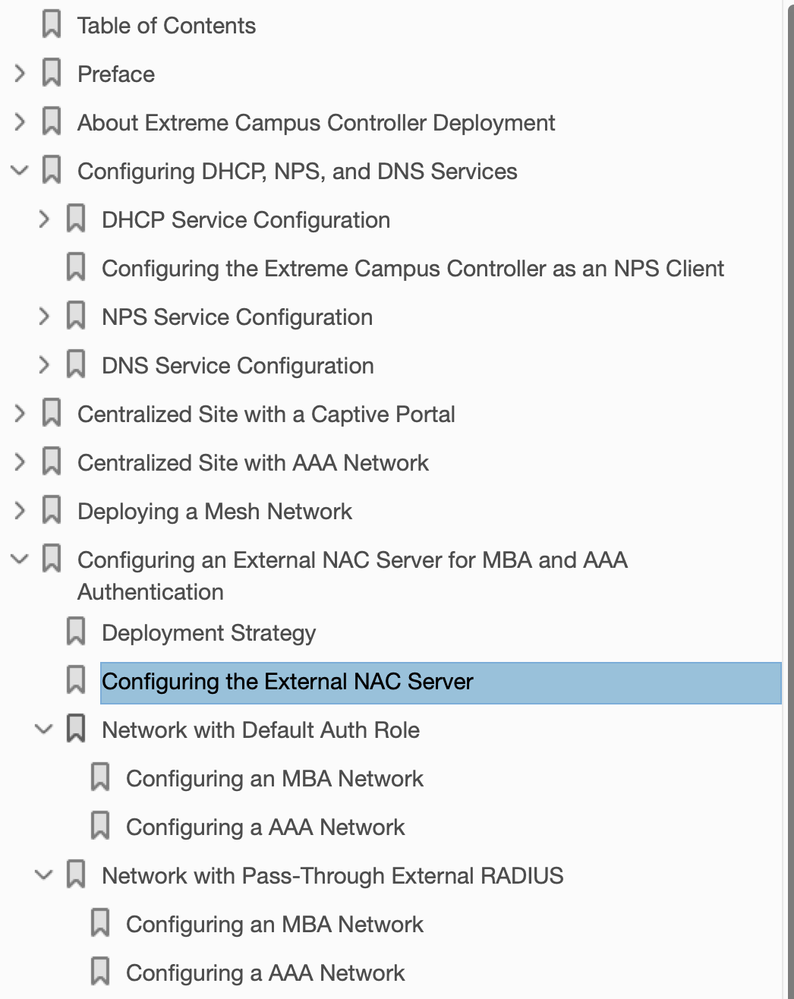794x999 pixels.
Task: Collapse Network with Default Auth Role
Action: pyautogui.click(x=43, y=730)
